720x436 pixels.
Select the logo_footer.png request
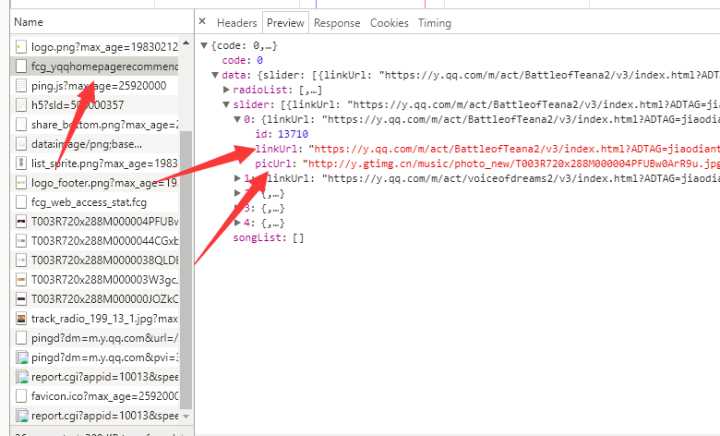click(x=95, y=183)
